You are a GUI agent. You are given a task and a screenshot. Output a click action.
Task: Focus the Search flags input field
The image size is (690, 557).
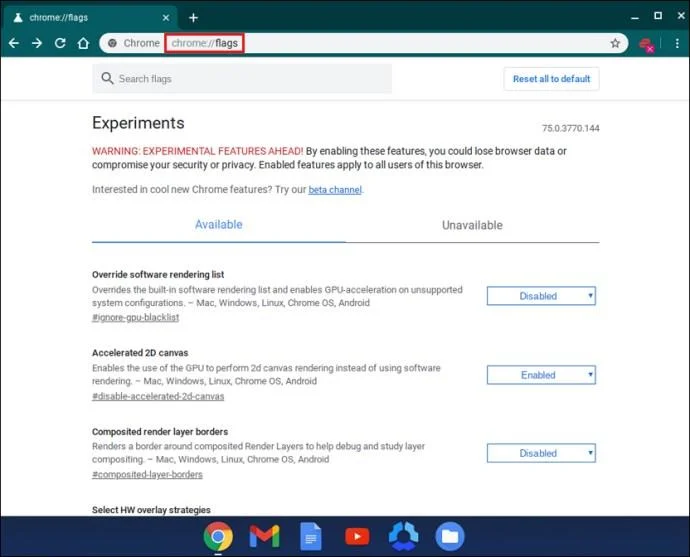[x=242, y=79]
